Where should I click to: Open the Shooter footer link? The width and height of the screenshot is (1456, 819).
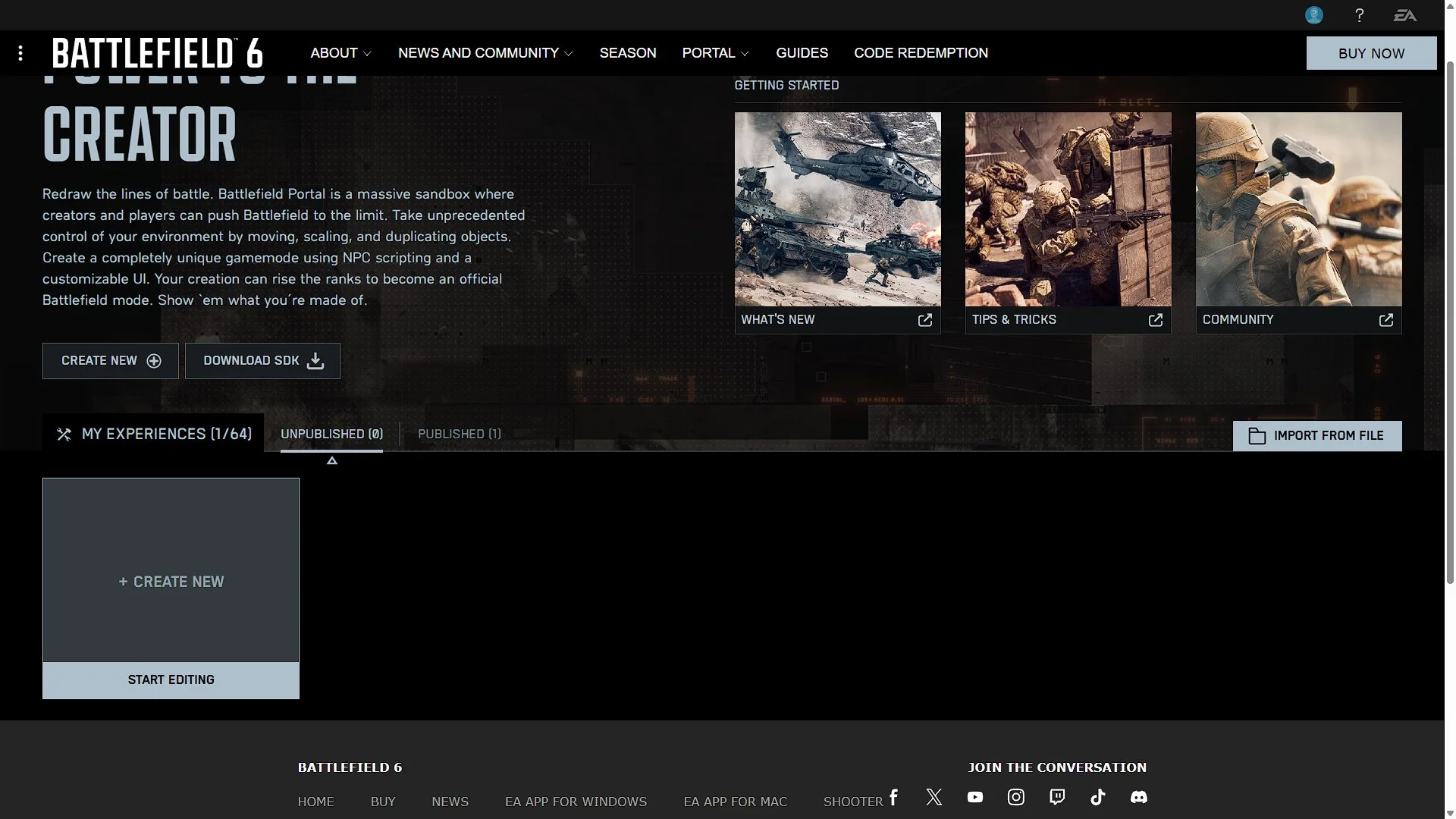tap(853, 802)
